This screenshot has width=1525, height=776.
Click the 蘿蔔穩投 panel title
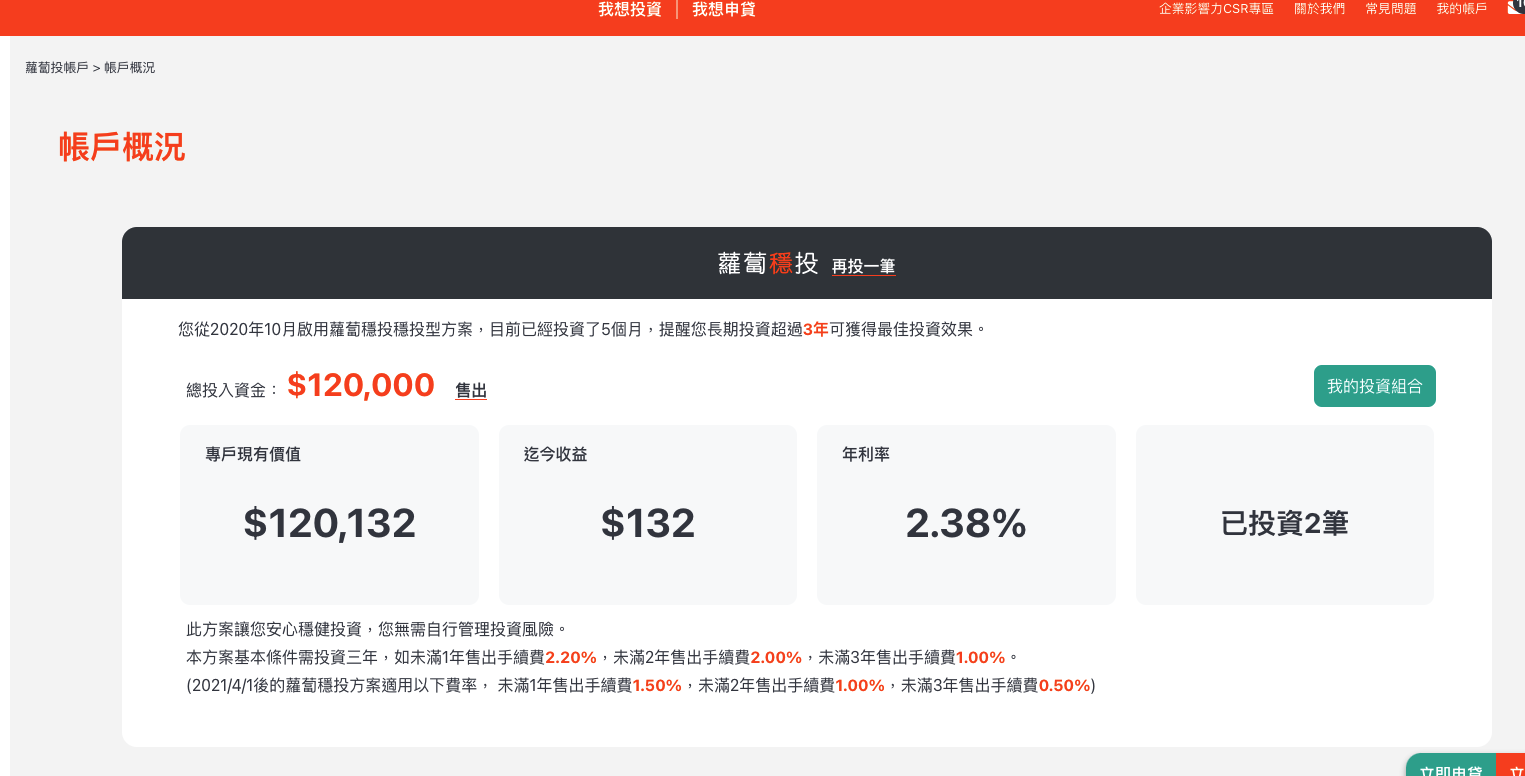pyautogui.click(x=768, y=264)
